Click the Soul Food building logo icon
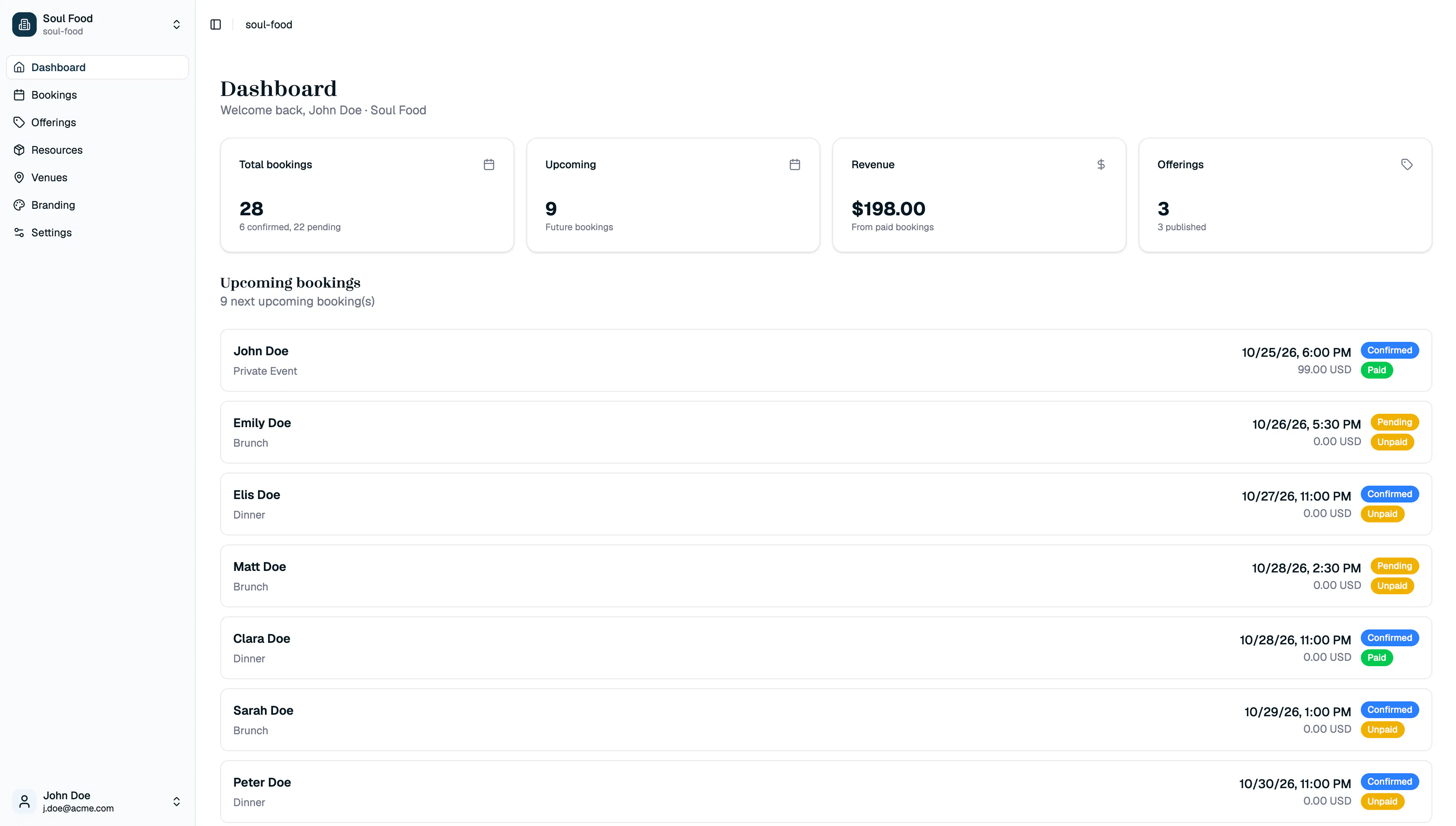Image resolution: width=1456 pixels, height=826 pixels. click(x=24, y=24)
